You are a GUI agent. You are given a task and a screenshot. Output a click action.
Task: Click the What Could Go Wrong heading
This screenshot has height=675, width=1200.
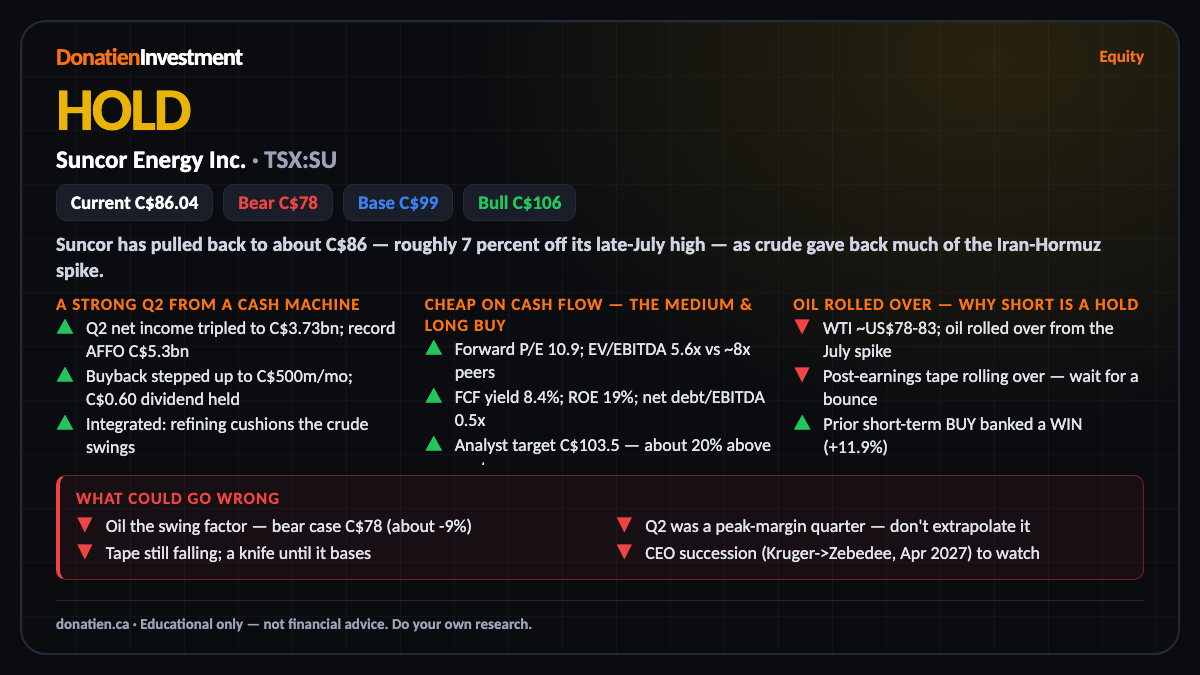[178, 498]
